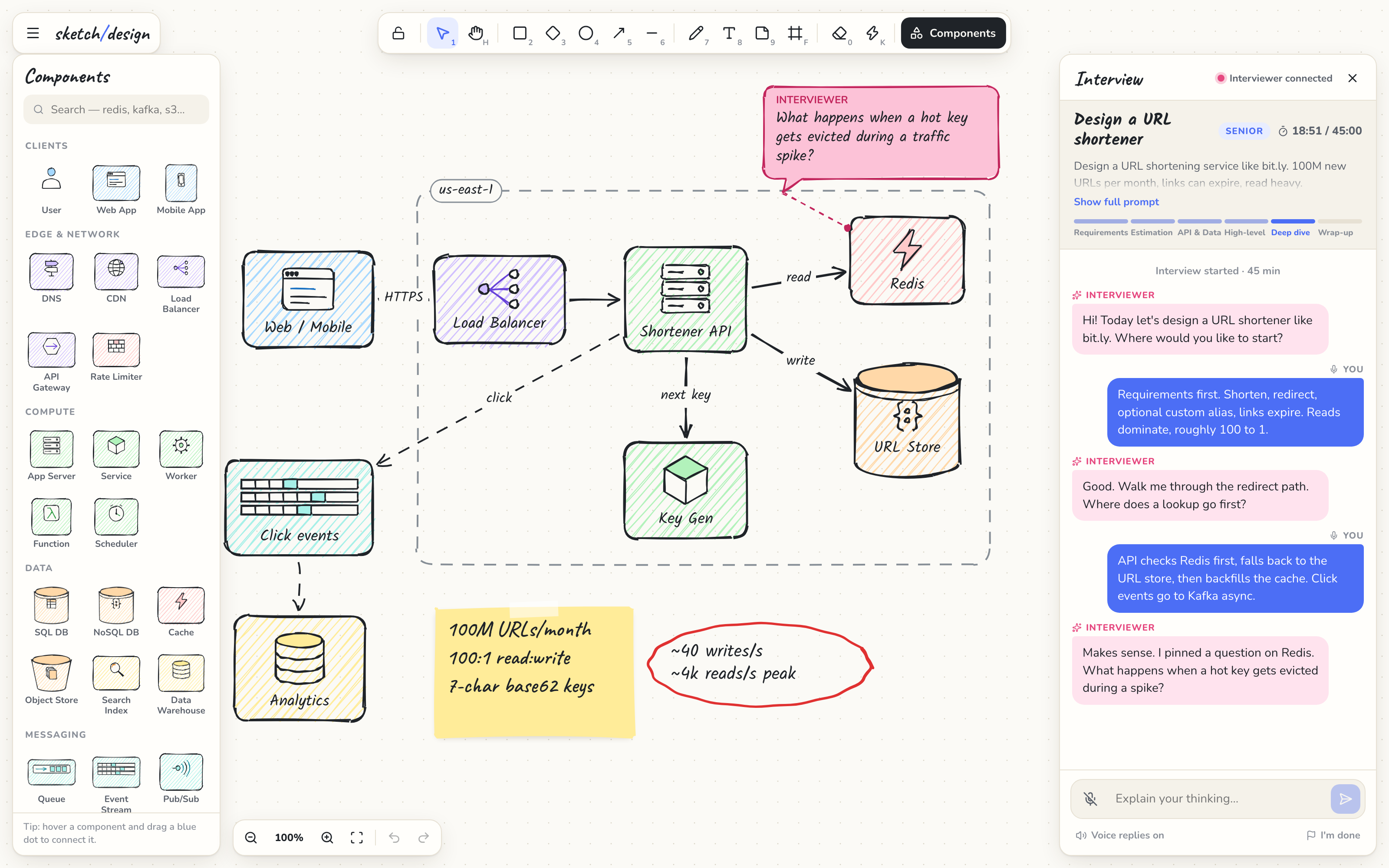Zoom out the canvas
Viewport: 1389px width, 868px height.
click(251, 838)
